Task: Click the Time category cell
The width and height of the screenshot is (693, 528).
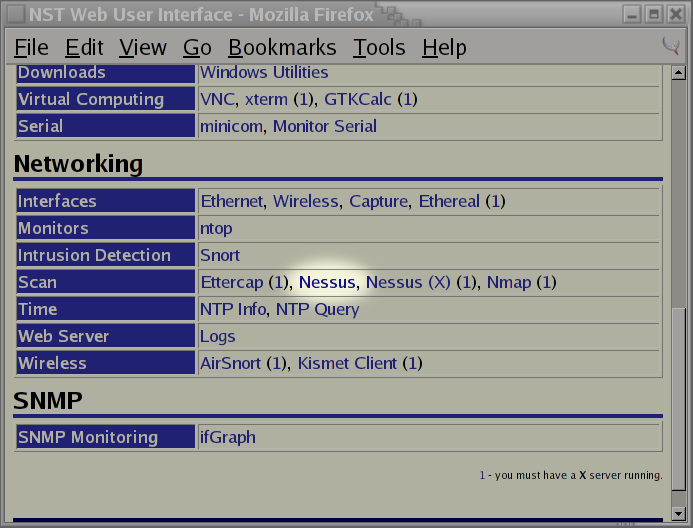Action: 106,309
